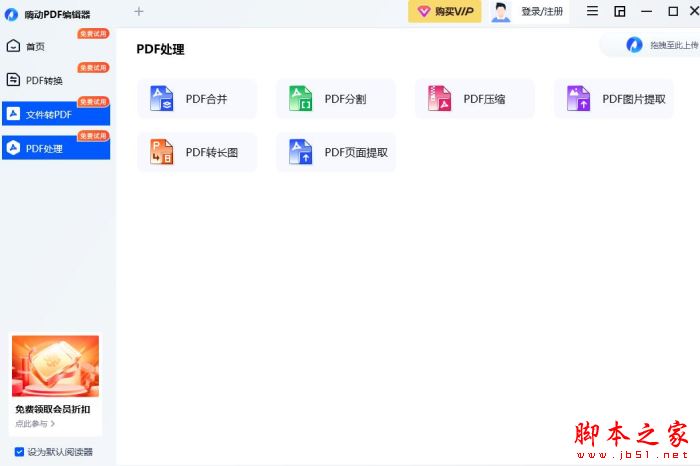
Task: Click the user avatar icon
Action: click(500, 12)
